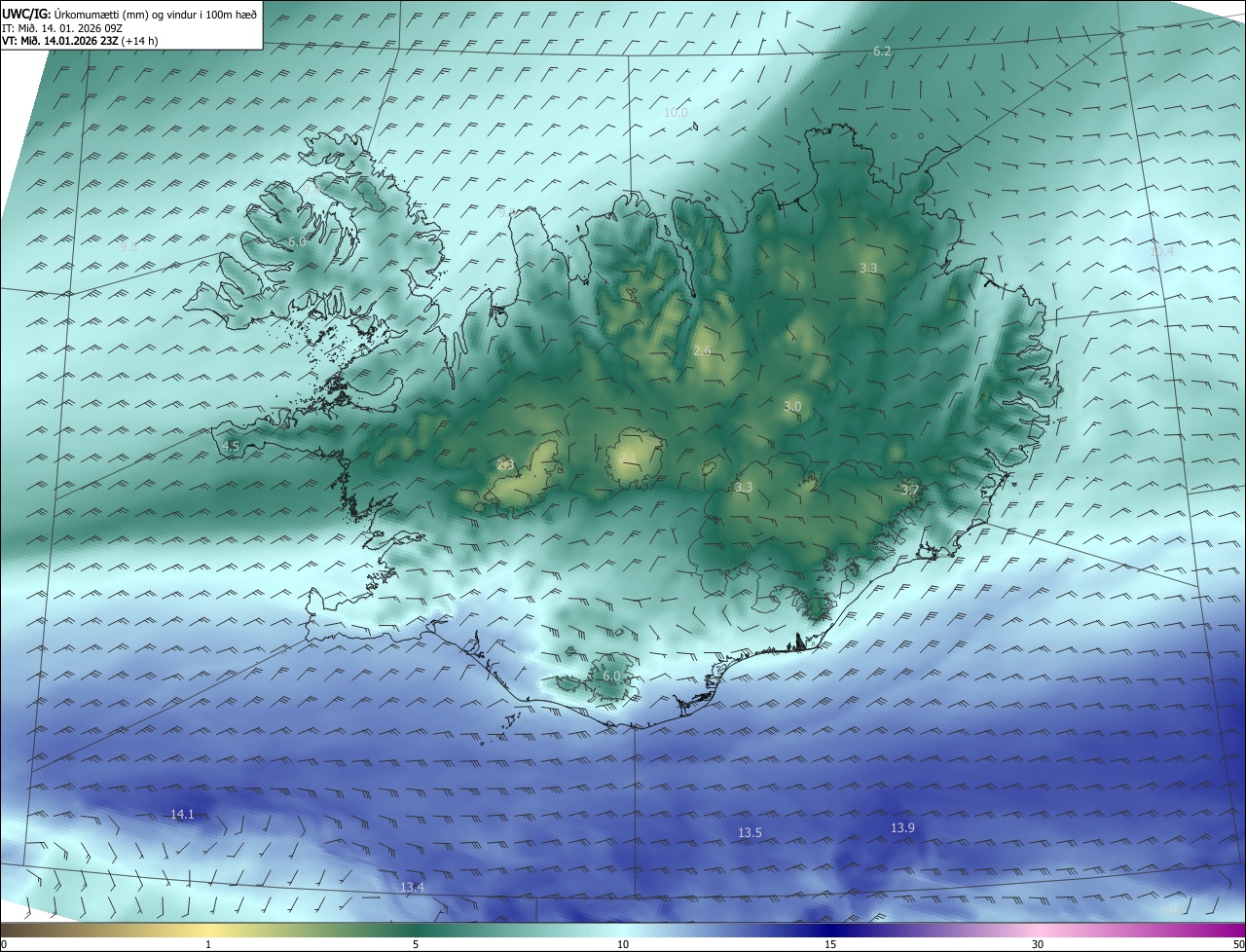
Task: Click the valid time line 'VT: Mið. 14.01.2026 23Z (+14 h)'
Action: click(80, 41)
